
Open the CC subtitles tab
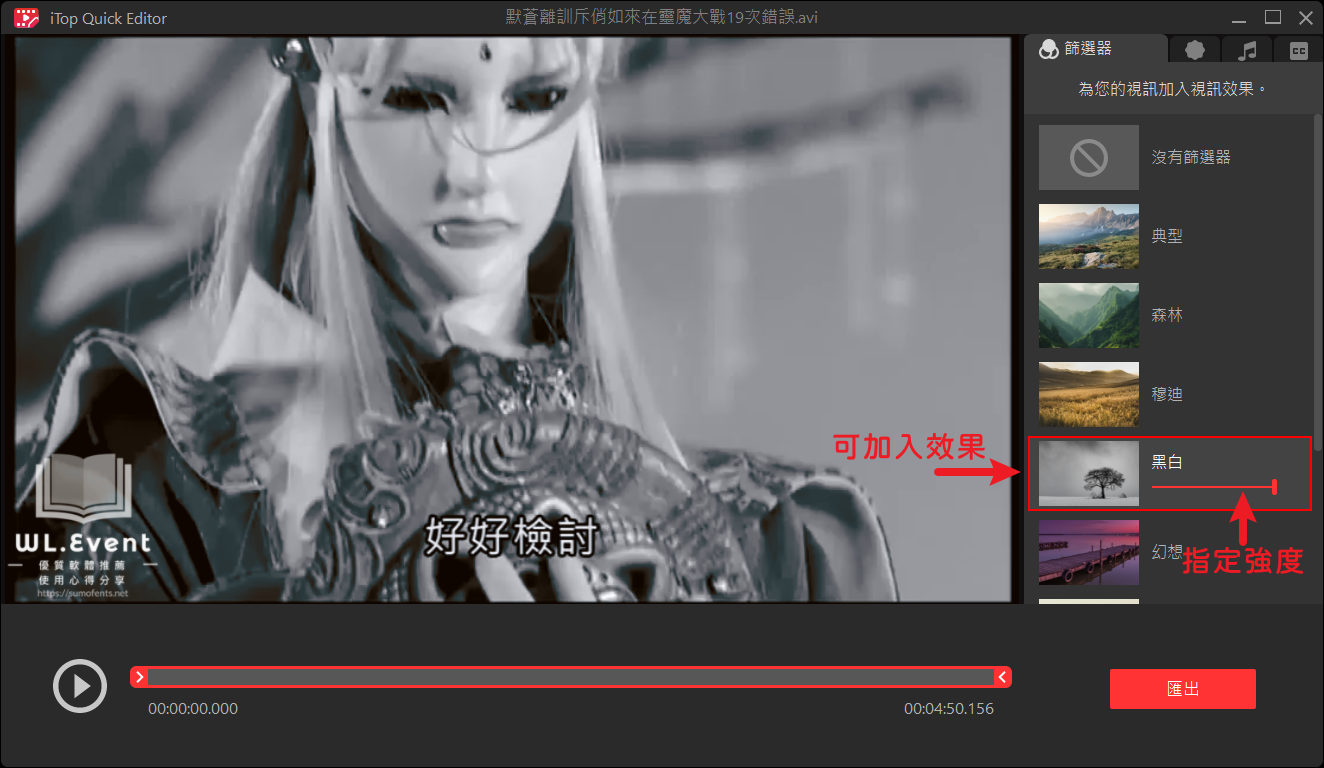[1298, 50]
